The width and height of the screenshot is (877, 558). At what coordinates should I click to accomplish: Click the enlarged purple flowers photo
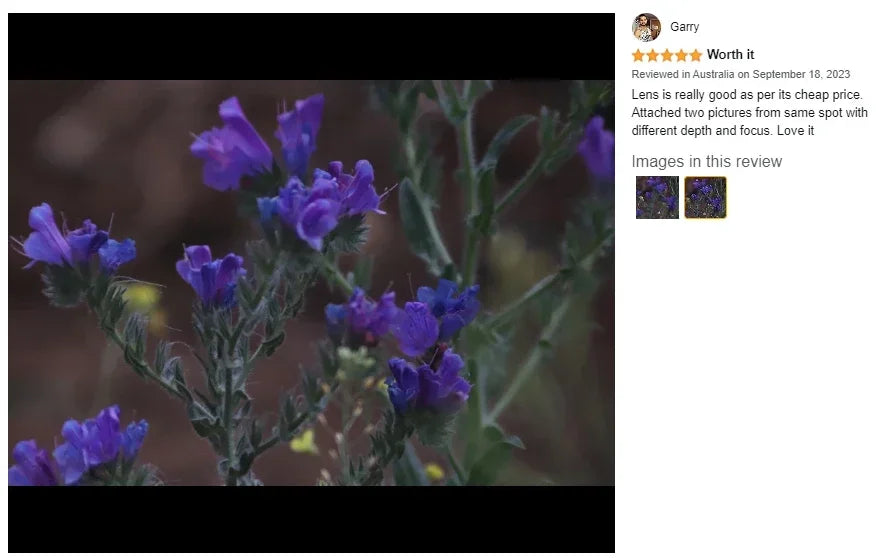[312, 282]
